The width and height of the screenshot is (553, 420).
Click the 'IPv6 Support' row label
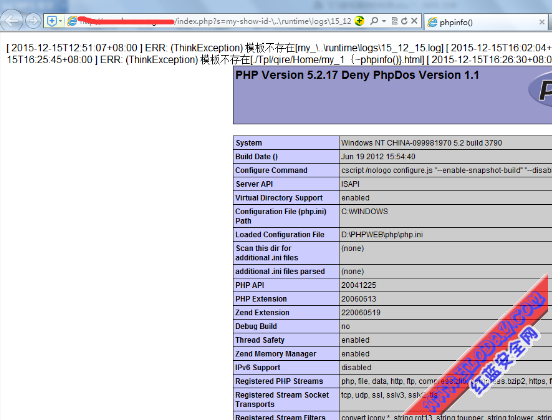(257, 367)
